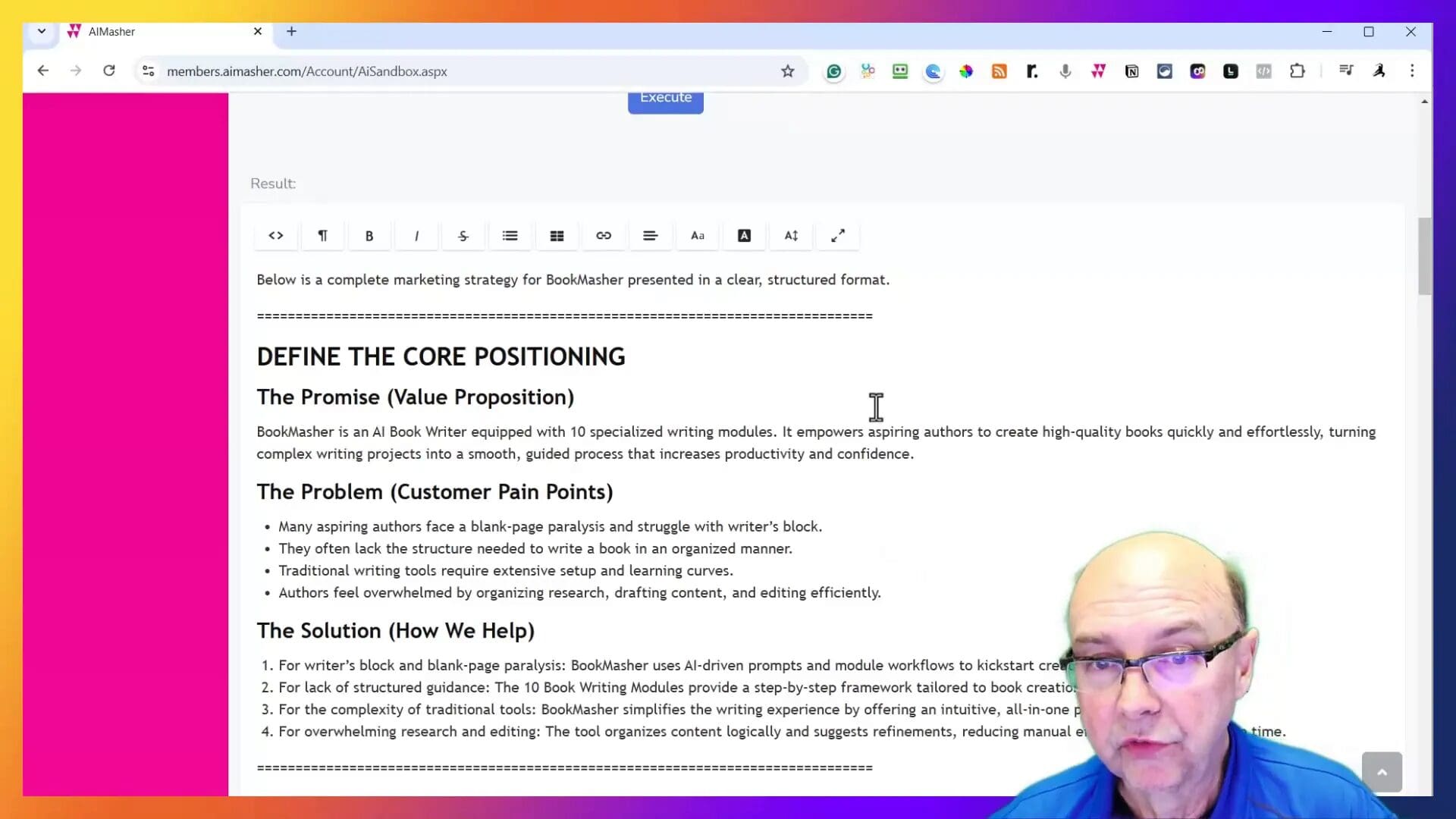Go back to the previous page
The height and width of the screenshot is (819, 1456).
tap(43, 71)
